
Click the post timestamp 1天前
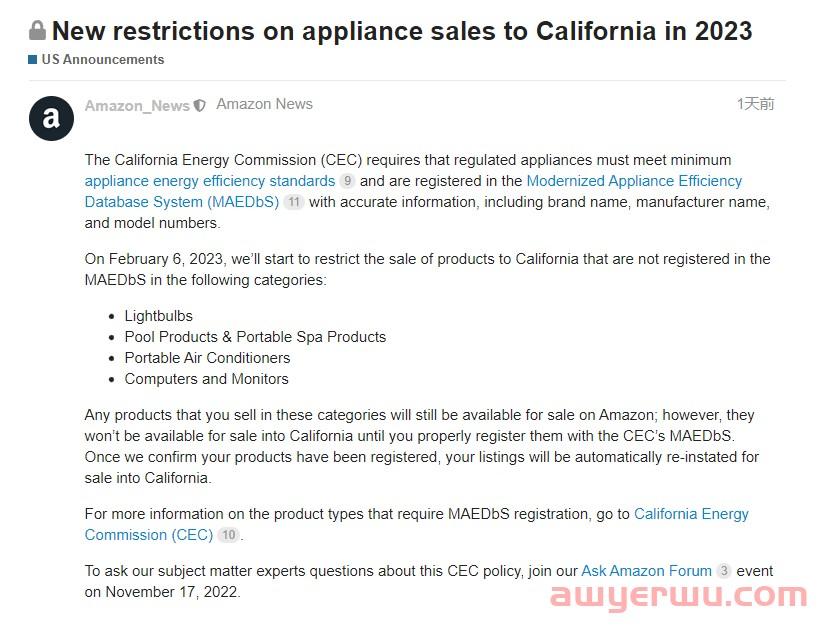point(755,104)
